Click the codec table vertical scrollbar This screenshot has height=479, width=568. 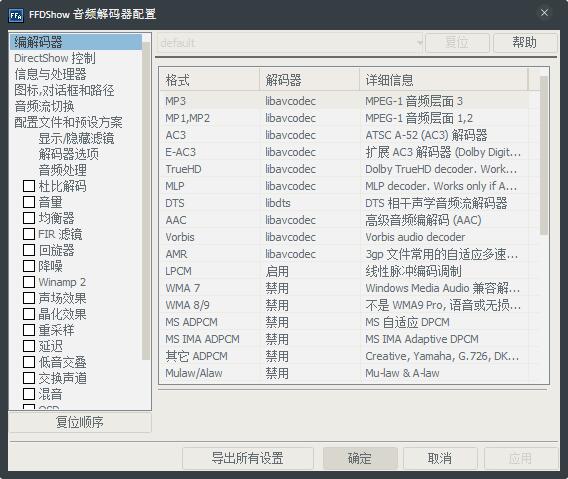point(543,156)
